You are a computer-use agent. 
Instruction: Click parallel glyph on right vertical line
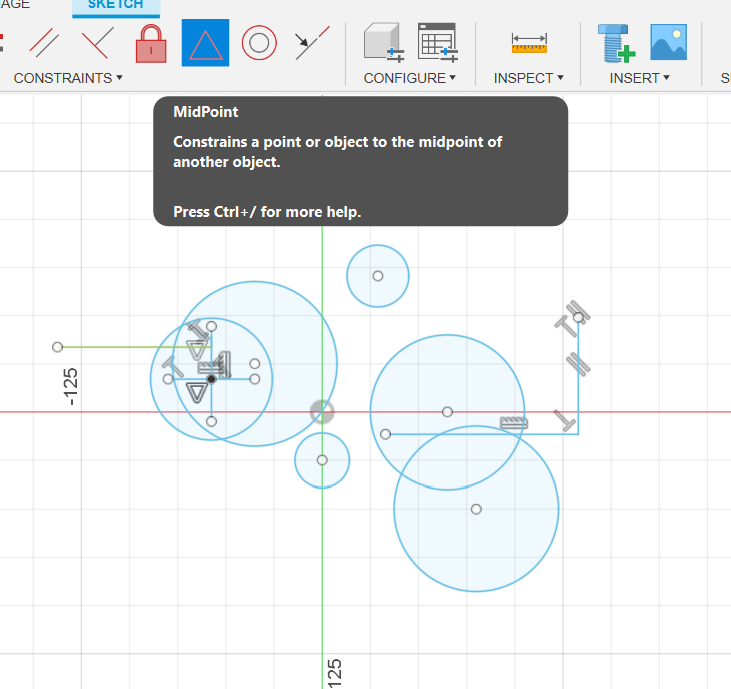pos(578,364)
